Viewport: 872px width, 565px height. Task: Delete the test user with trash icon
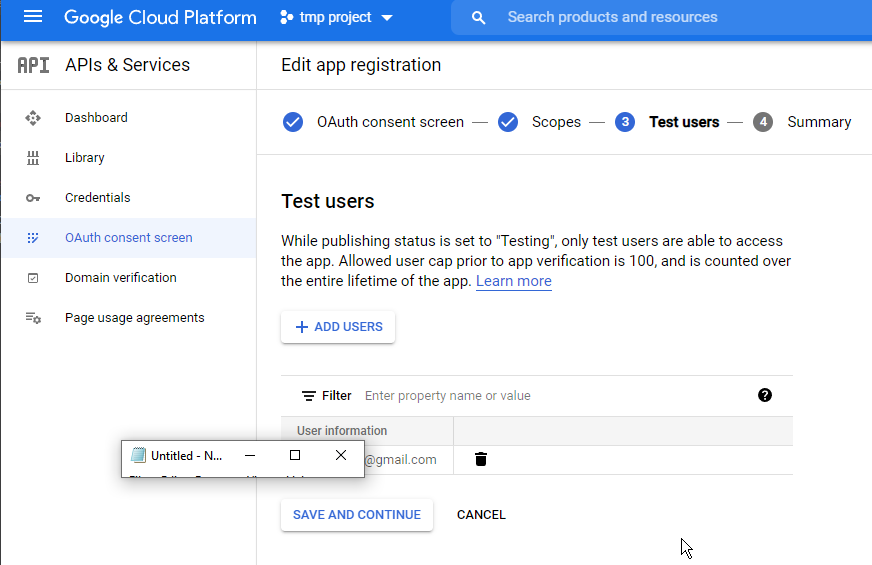tap(481, 459)
